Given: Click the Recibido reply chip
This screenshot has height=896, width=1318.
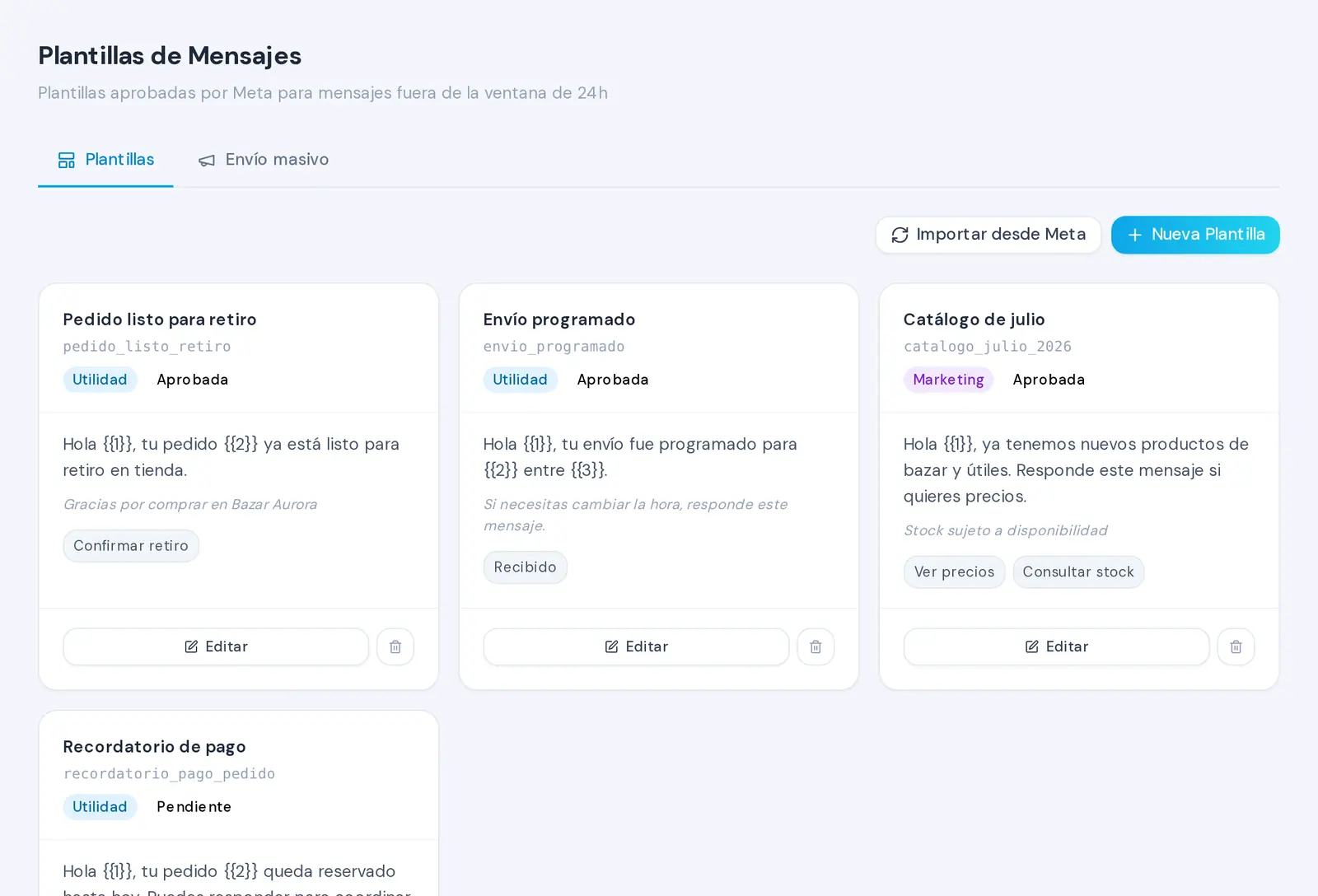Looking at the screenshot, I should [x=525, y=567].
